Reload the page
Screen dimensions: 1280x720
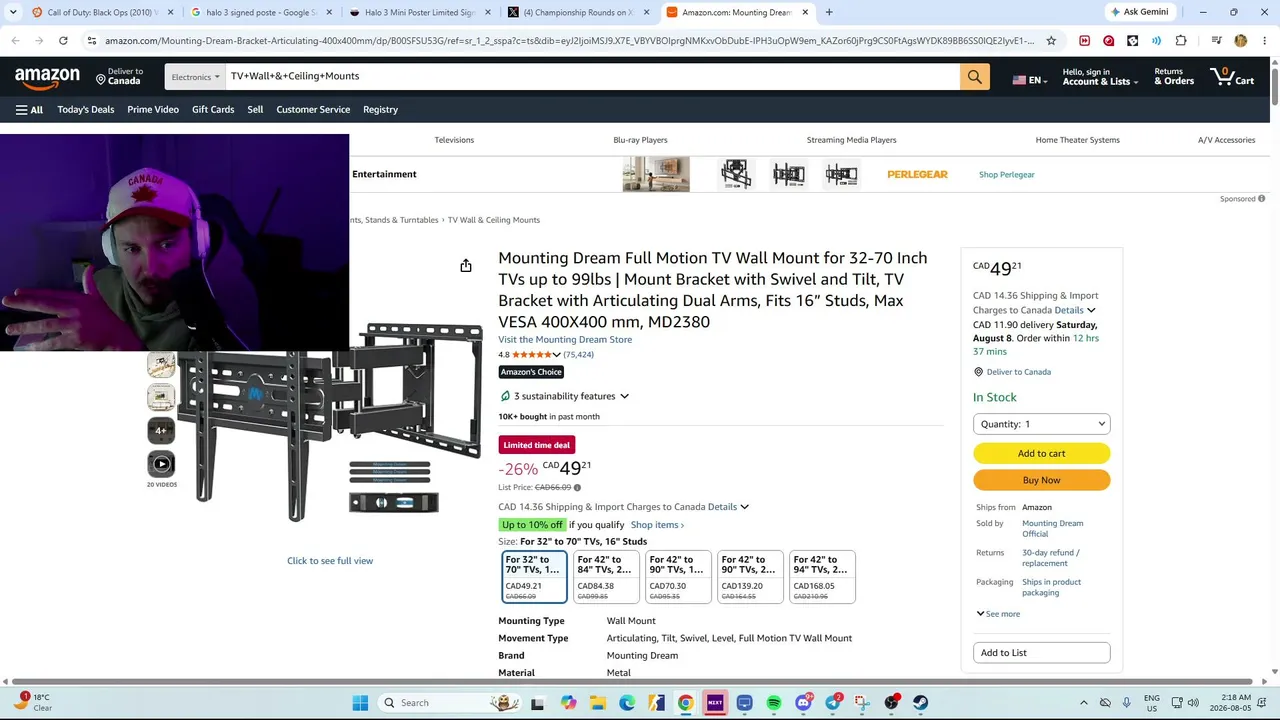[63, 41]
